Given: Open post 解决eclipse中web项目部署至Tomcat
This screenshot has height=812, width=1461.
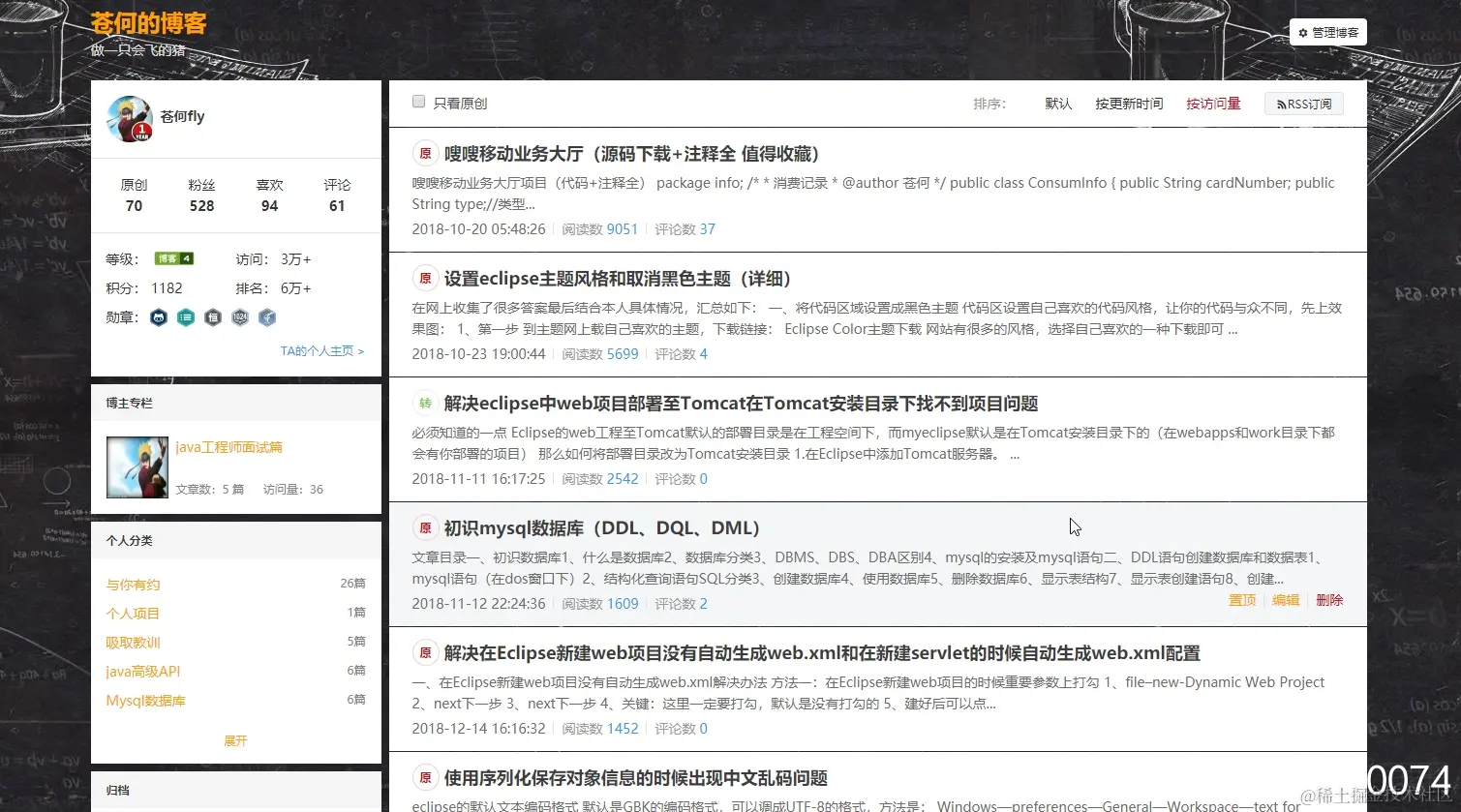Looking at the screenshot, I should (741, 404).
